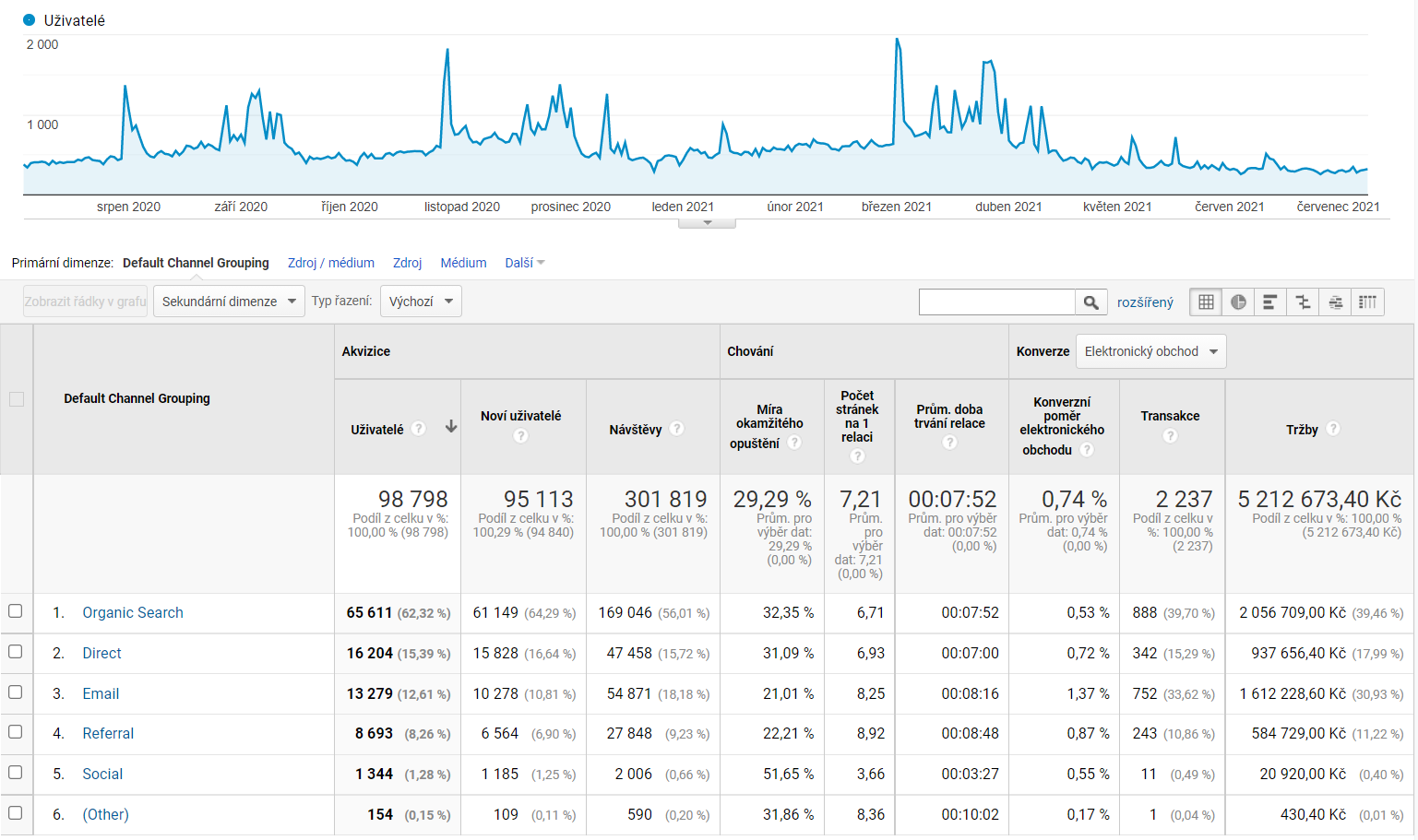Click total revenue 5 212 673,40 Kč
The width and height of the screenshot is (1418, 840).
(1319, 499)
